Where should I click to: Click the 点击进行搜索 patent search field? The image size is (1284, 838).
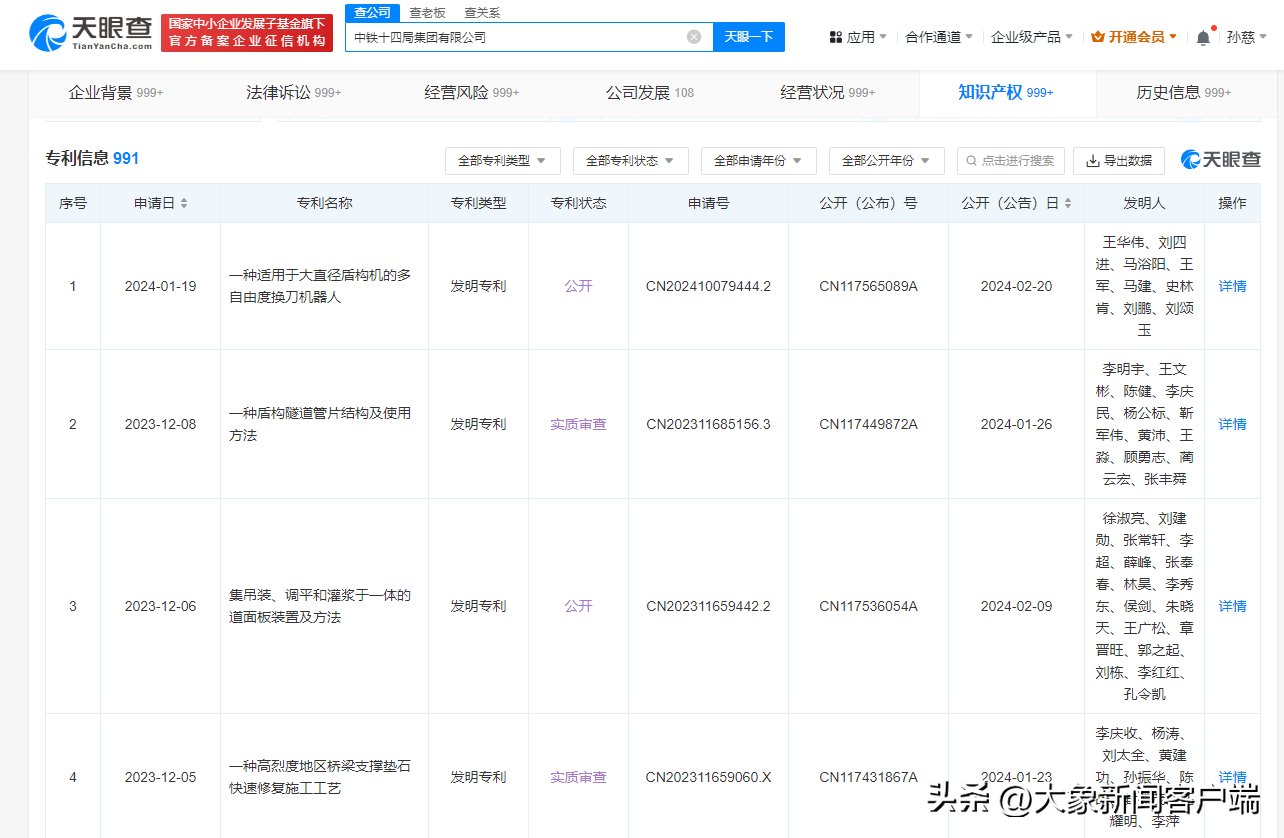(x=1010, y=160)
